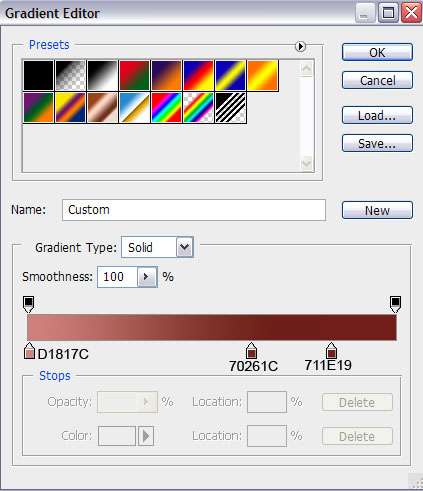Select the left opacity stop
423x491 pixels.
click(29, 304)
